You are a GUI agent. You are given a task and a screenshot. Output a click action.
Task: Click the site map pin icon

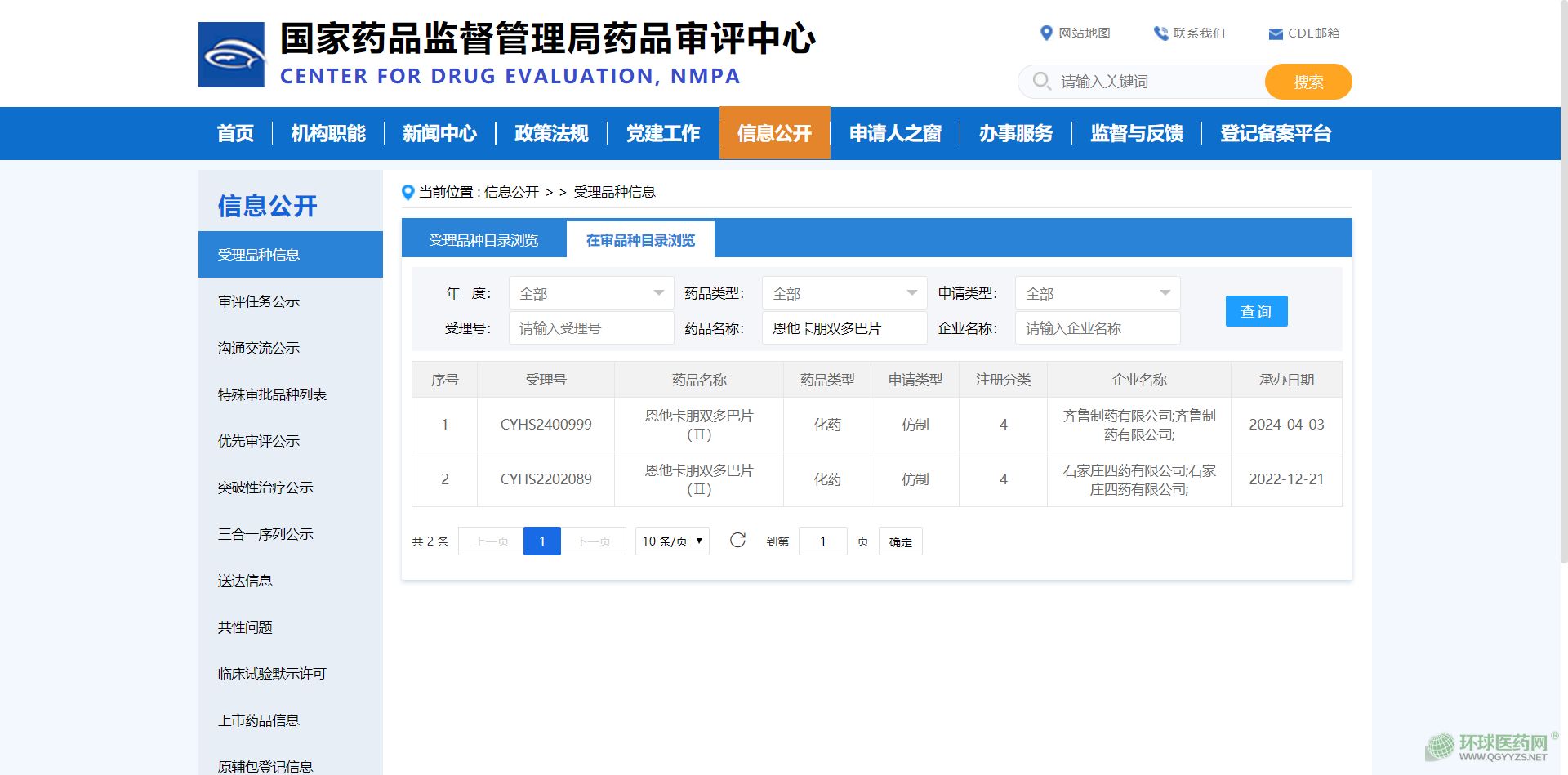click(1045, 33)
